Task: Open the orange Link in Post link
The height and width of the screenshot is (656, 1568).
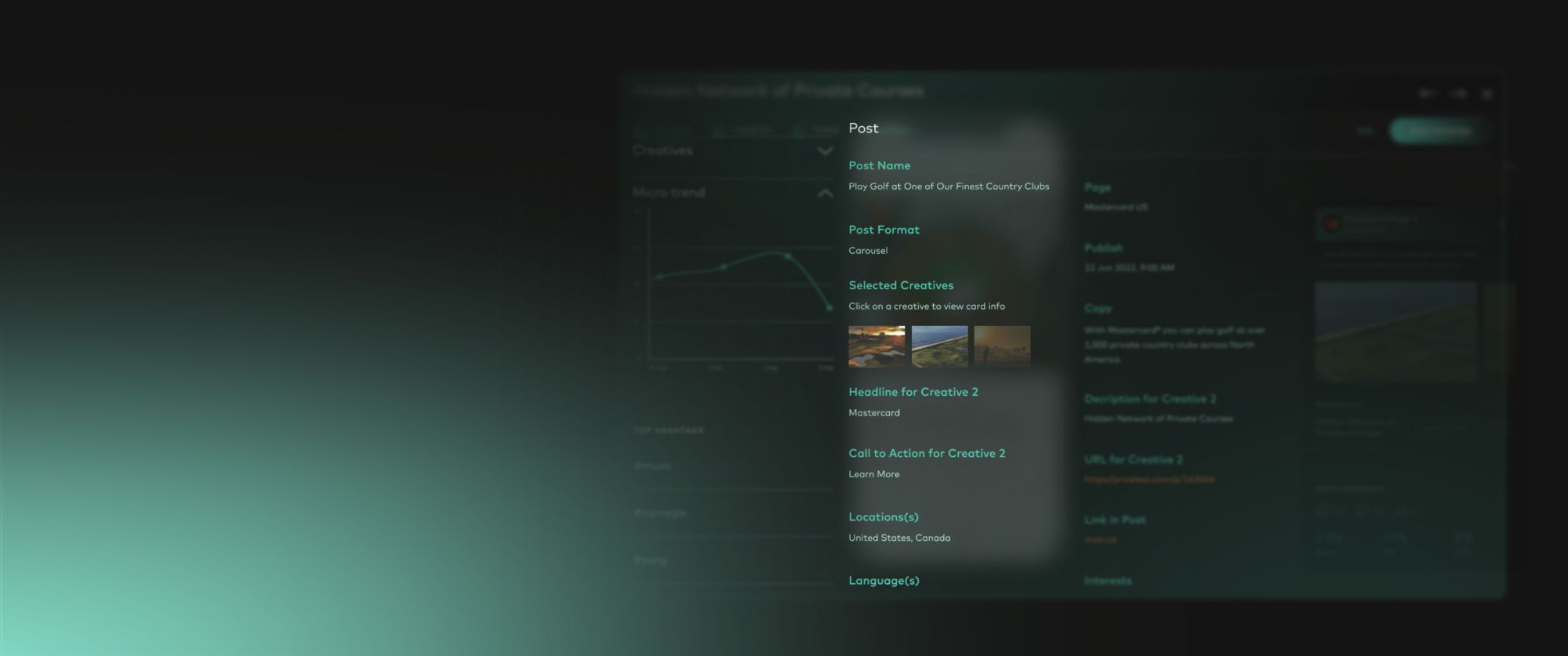Action: [x=1100, y=539]
